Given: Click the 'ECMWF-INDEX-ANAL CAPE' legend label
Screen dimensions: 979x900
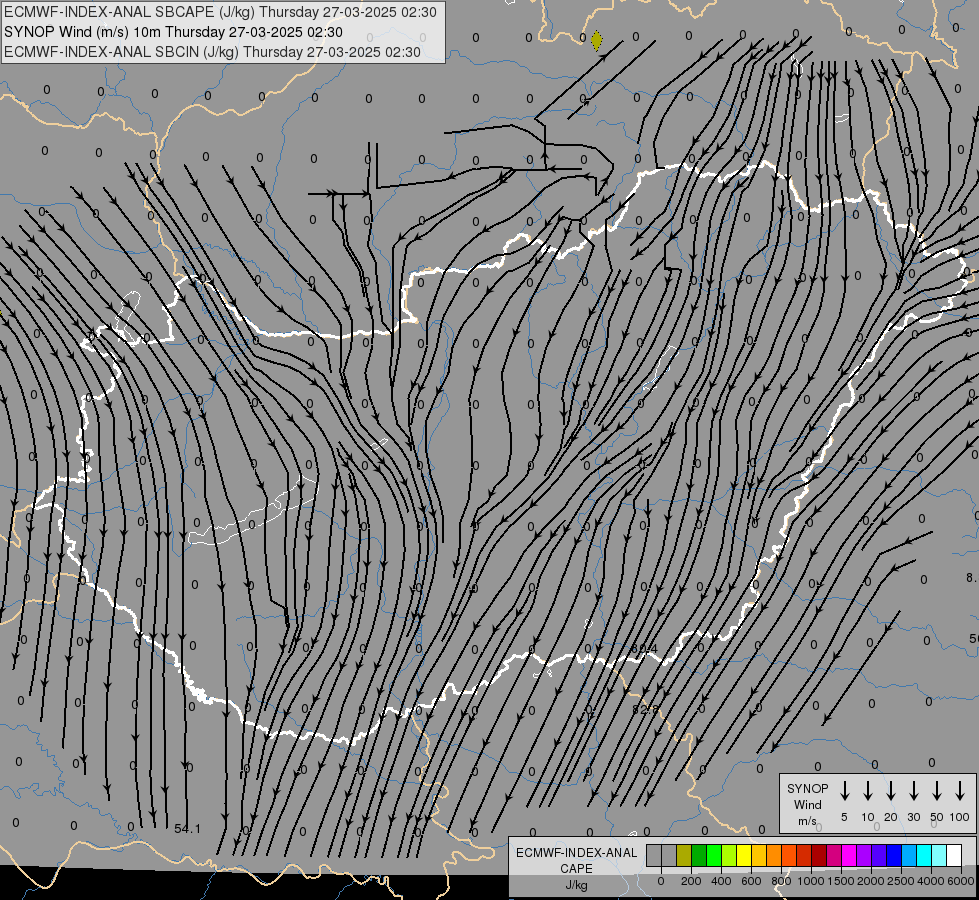Looking at the screenshot, I should [576, 860].
